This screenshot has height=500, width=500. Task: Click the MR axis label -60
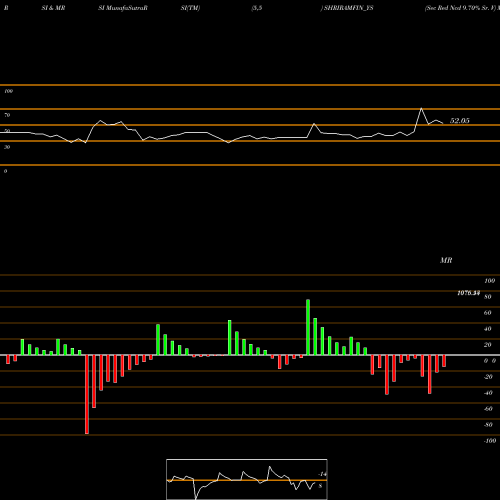point(488,409)
